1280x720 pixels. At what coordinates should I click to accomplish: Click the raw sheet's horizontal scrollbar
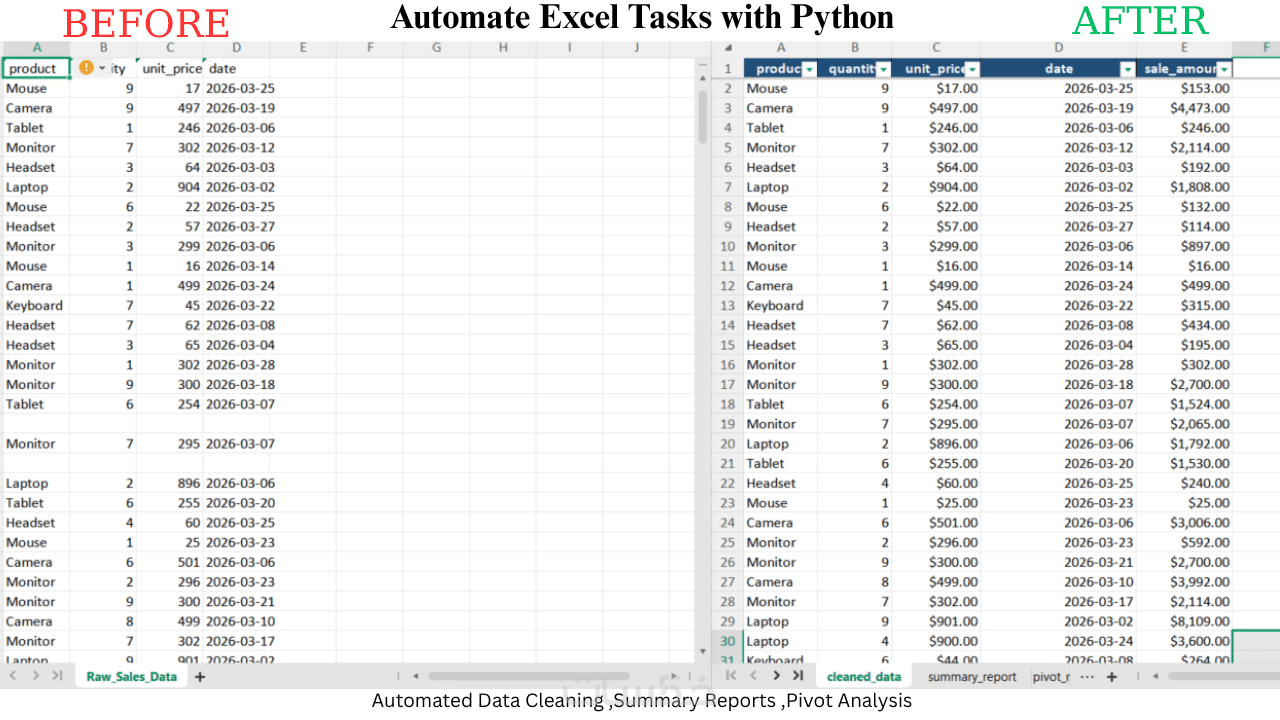(x=528, y=677)
